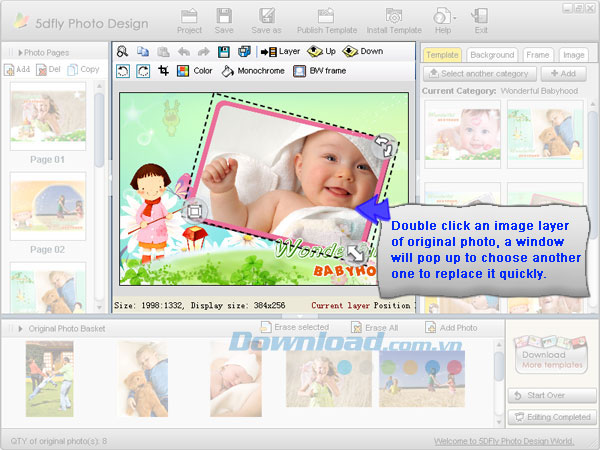
Task: Click the rotate handle on photo layer
Action: click(383, 146)
